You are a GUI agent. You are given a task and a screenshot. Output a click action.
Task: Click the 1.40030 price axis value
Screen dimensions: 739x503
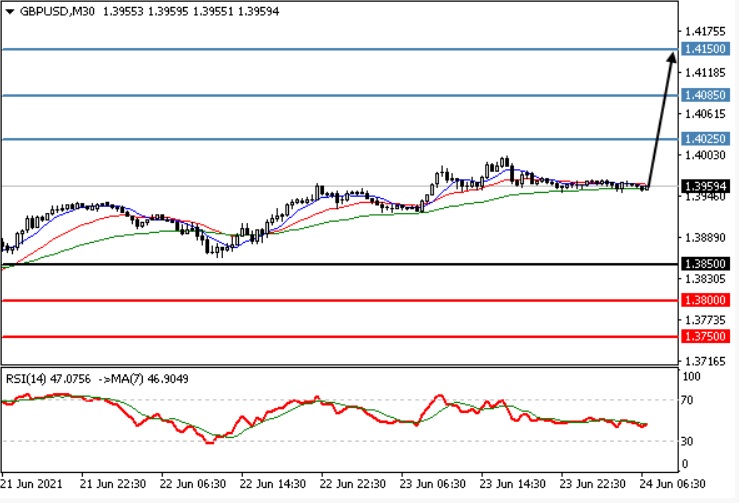click(705, 155)
